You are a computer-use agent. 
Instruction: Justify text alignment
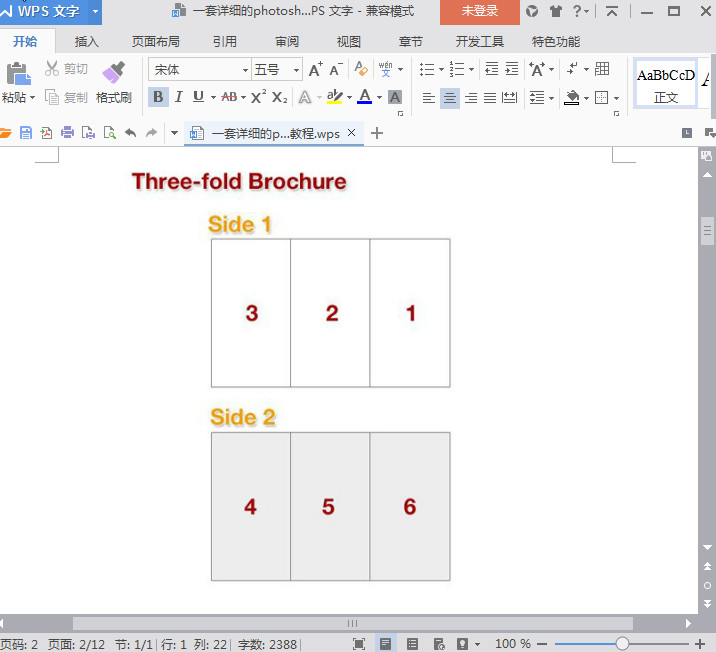[490, 97]
